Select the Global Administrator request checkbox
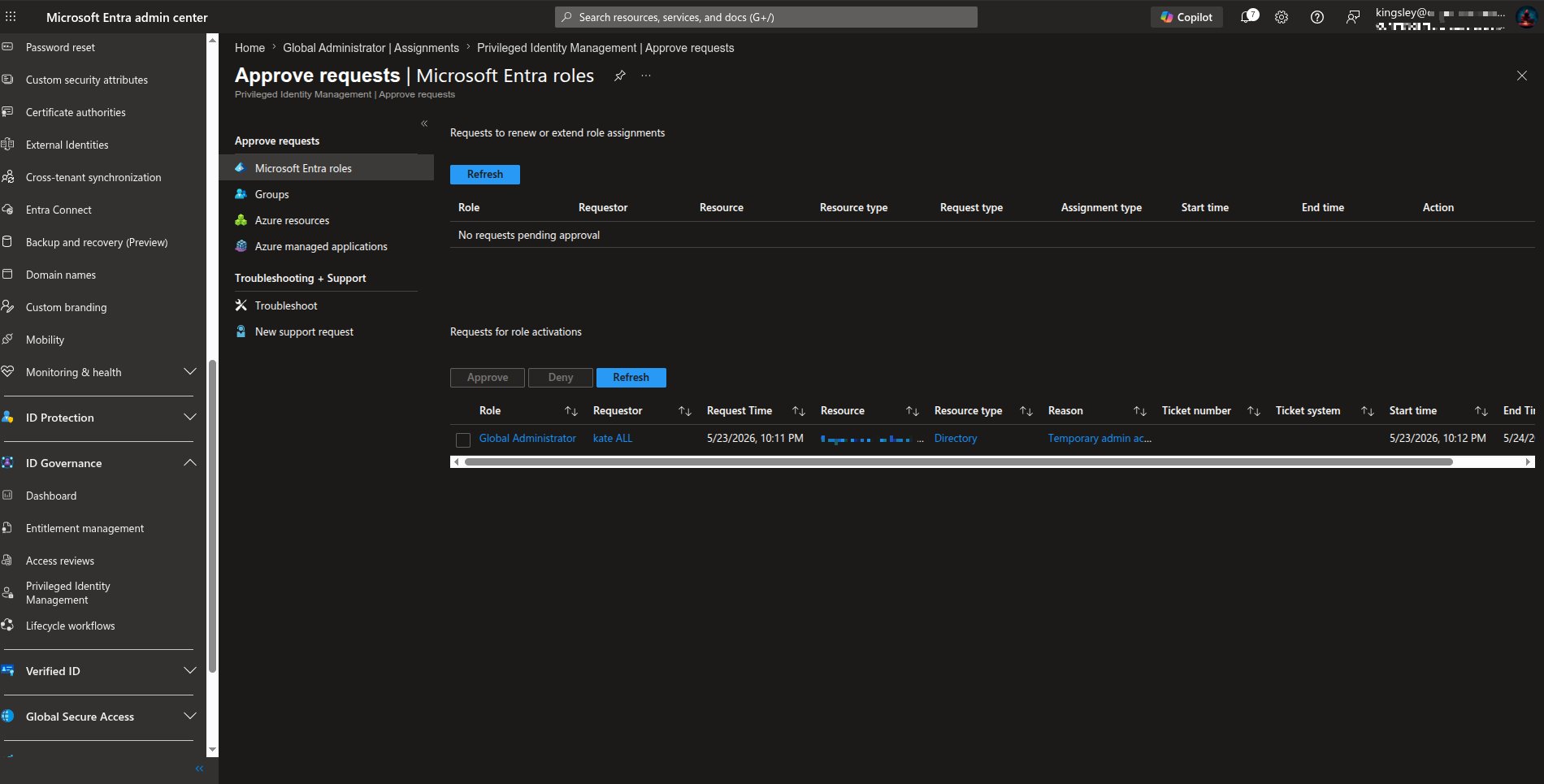 [x=463, y=440]
